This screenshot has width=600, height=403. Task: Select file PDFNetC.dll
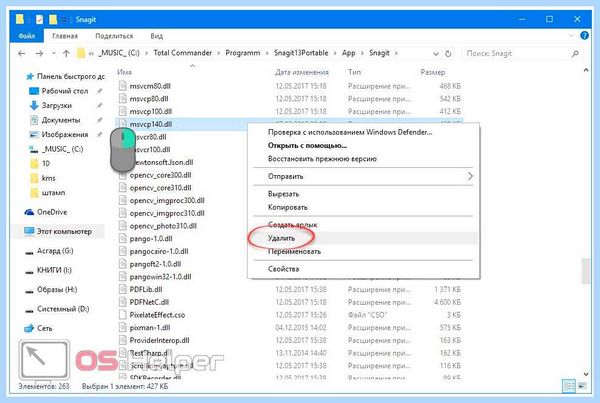149,302
